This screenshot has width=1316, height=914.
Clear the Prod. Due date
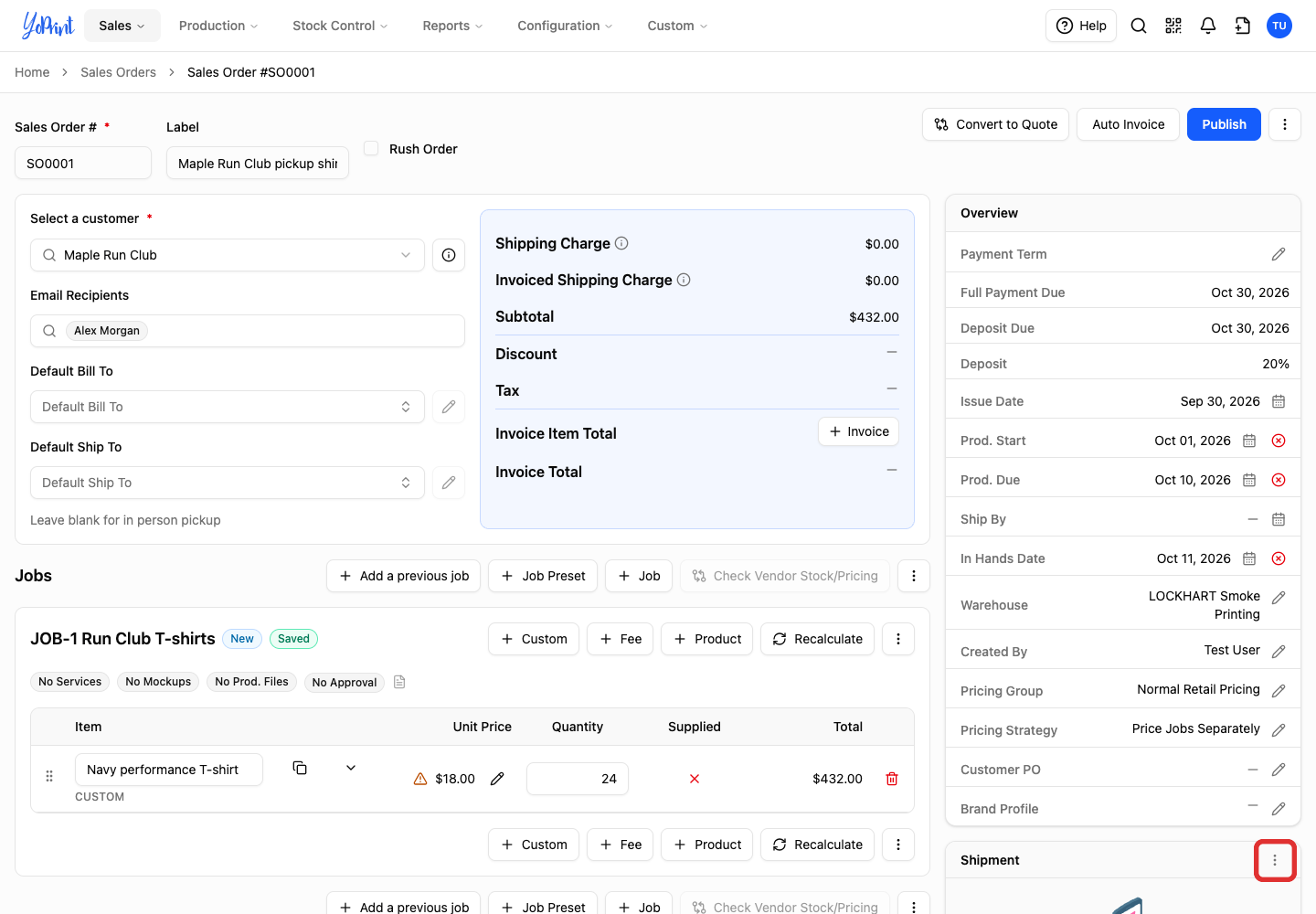[x=1279, y=480]
